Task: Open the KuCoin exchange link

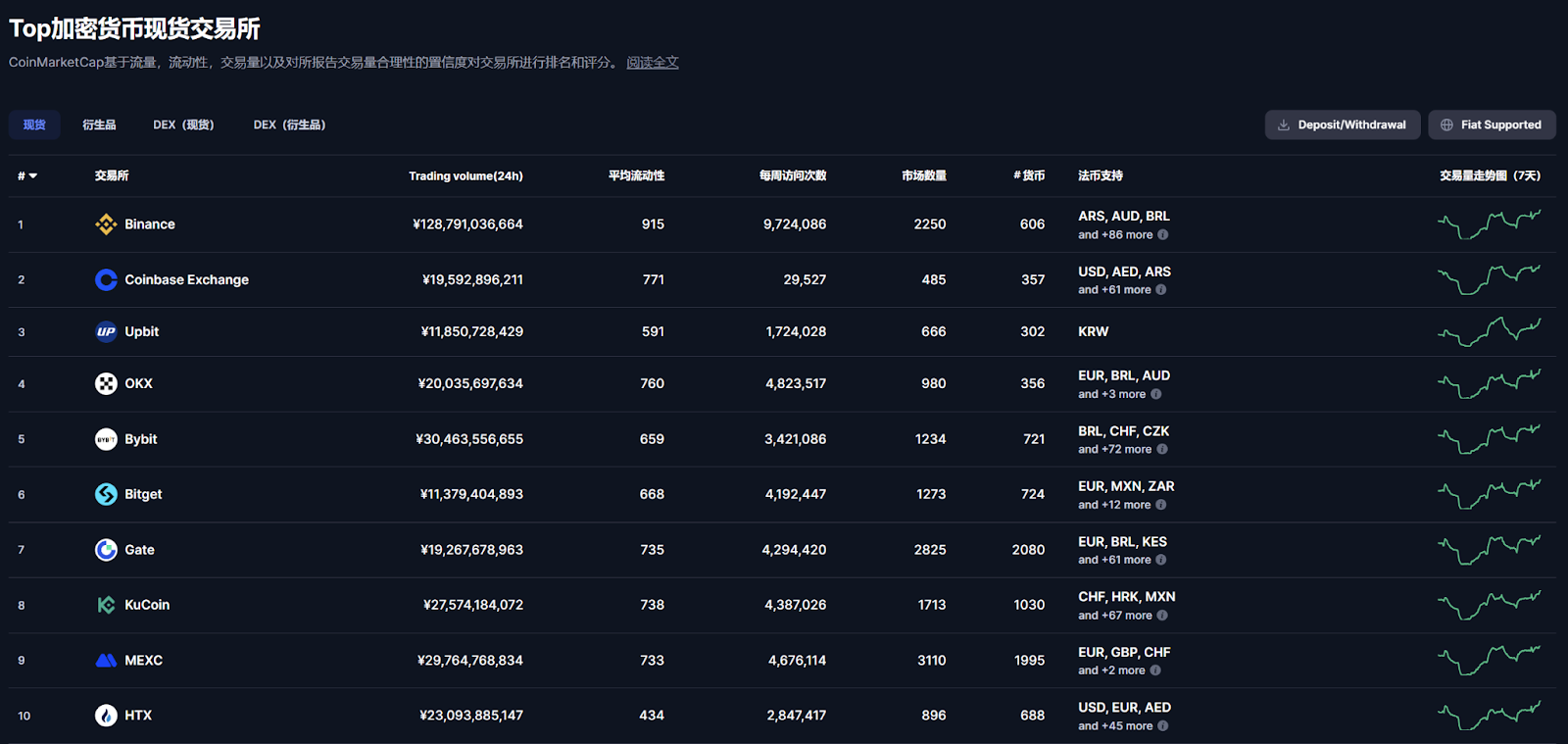Action: [x=147, y=605]
